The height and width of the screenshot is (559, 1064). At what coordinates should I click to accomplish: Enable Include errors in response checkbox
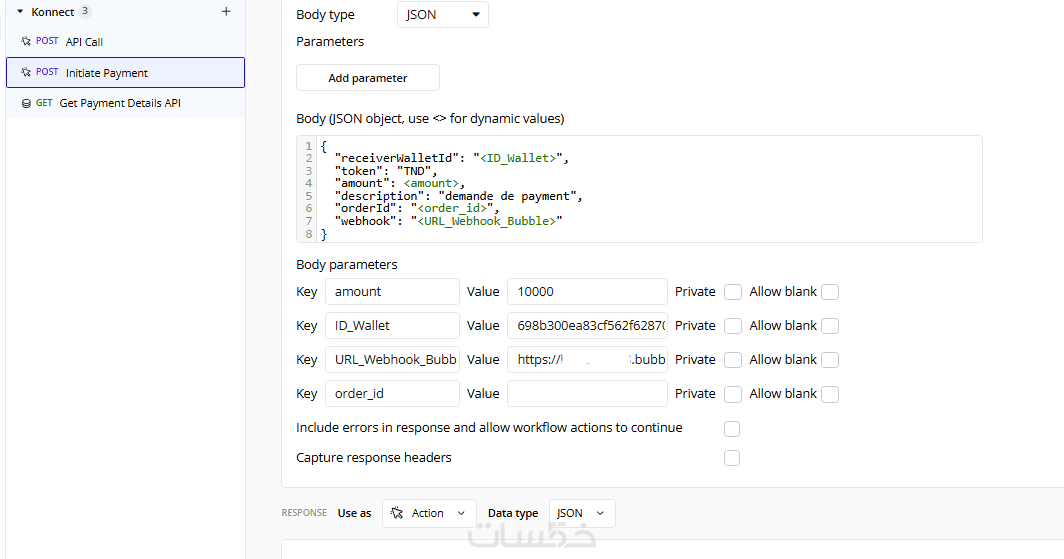[732, 429]
